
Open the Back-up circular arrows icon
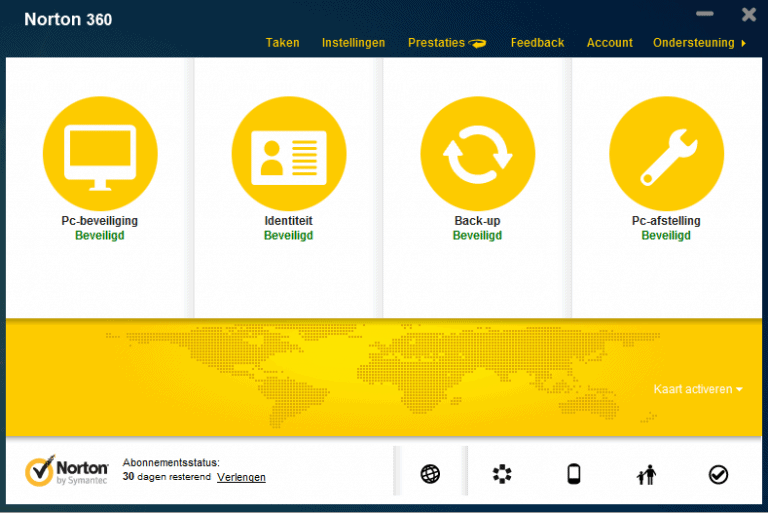click(478, 154)
